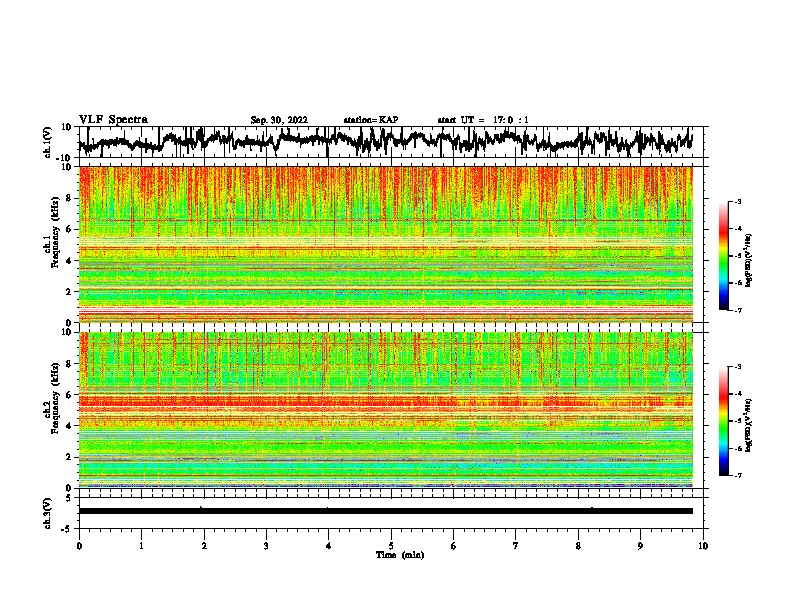Viewport: 792px width, 612px height.
Task: Click the '6' kHz tick of the ch.2 spectrogram
Action: point(70,395)
